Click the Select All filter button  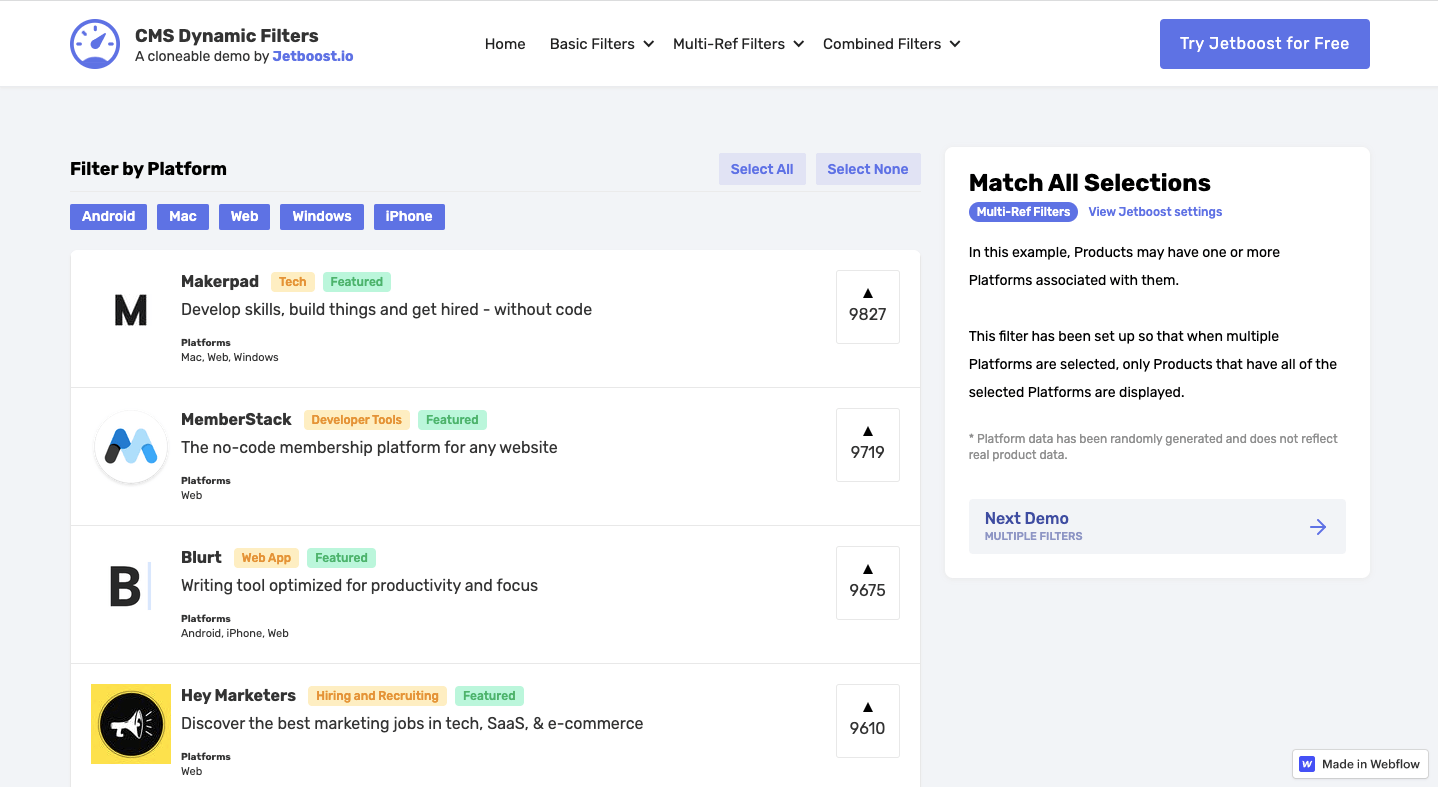click(762, 168)
